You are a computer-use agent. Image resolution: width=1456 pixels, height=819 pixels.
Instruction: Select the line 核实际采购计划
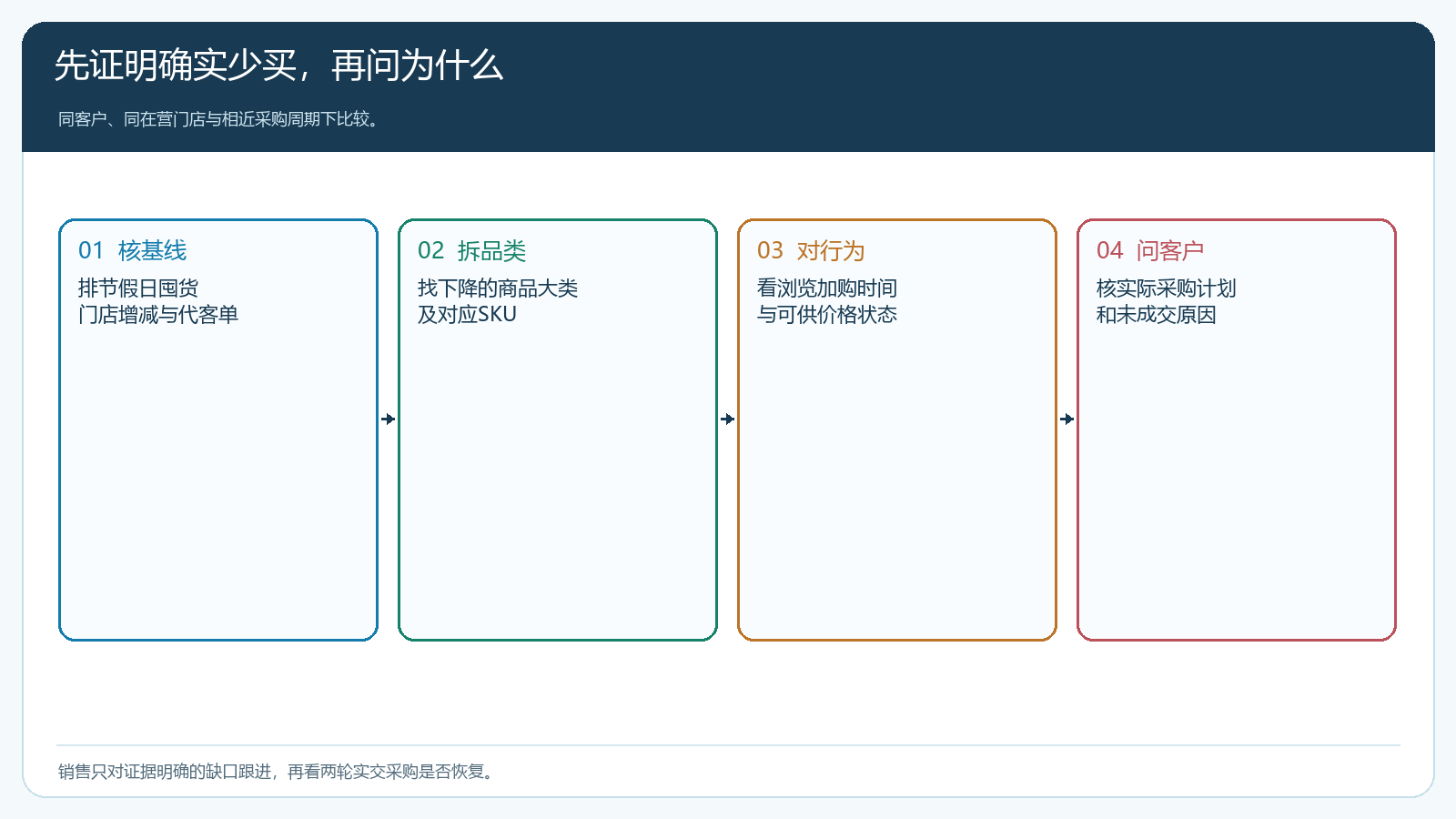coord(1167,288)
